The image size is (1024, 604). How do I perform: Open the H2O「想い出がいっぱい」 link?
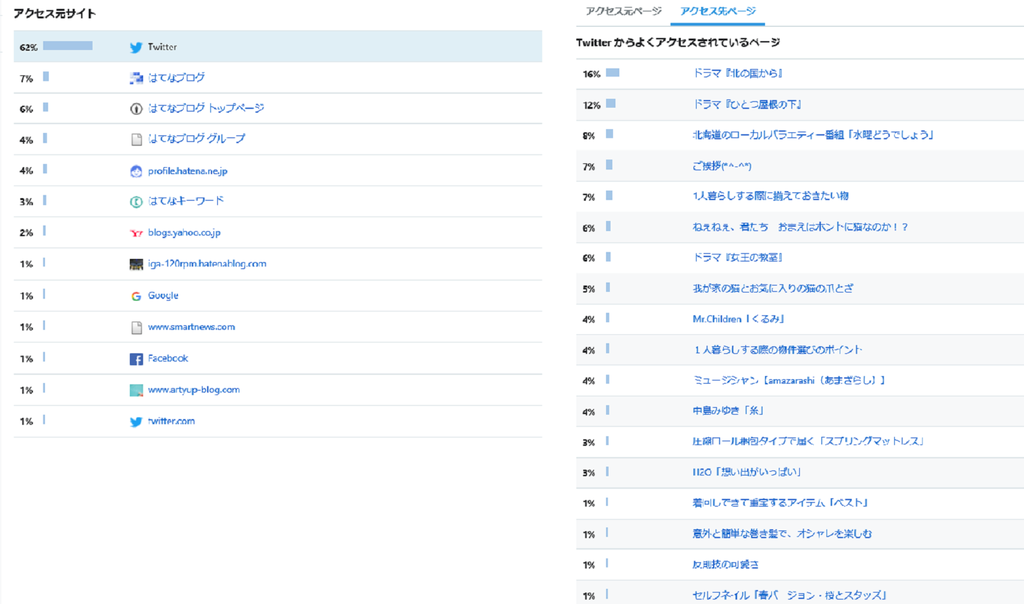pyautogui.click(x=746, y=472)
